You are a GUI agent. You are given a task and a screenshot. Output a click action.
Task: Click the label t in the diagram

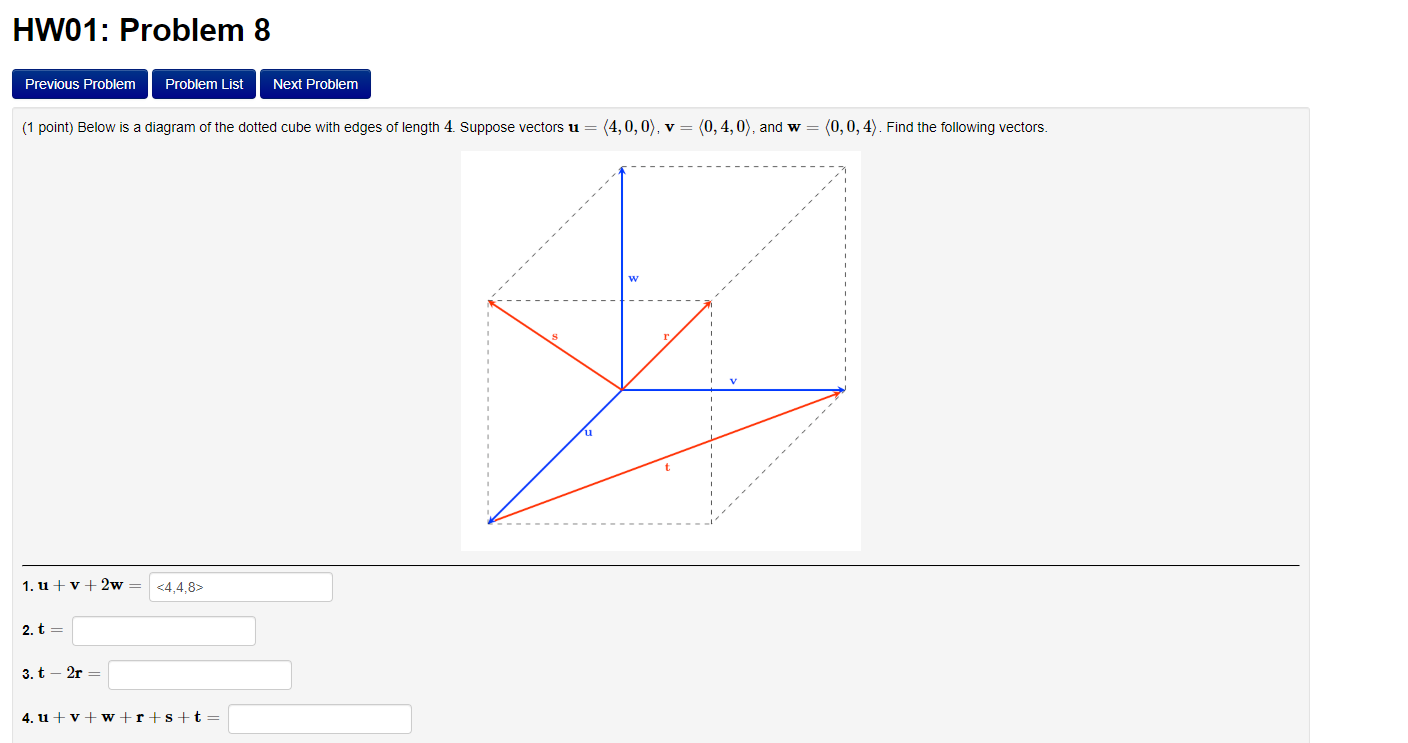(x=666, y=466)
